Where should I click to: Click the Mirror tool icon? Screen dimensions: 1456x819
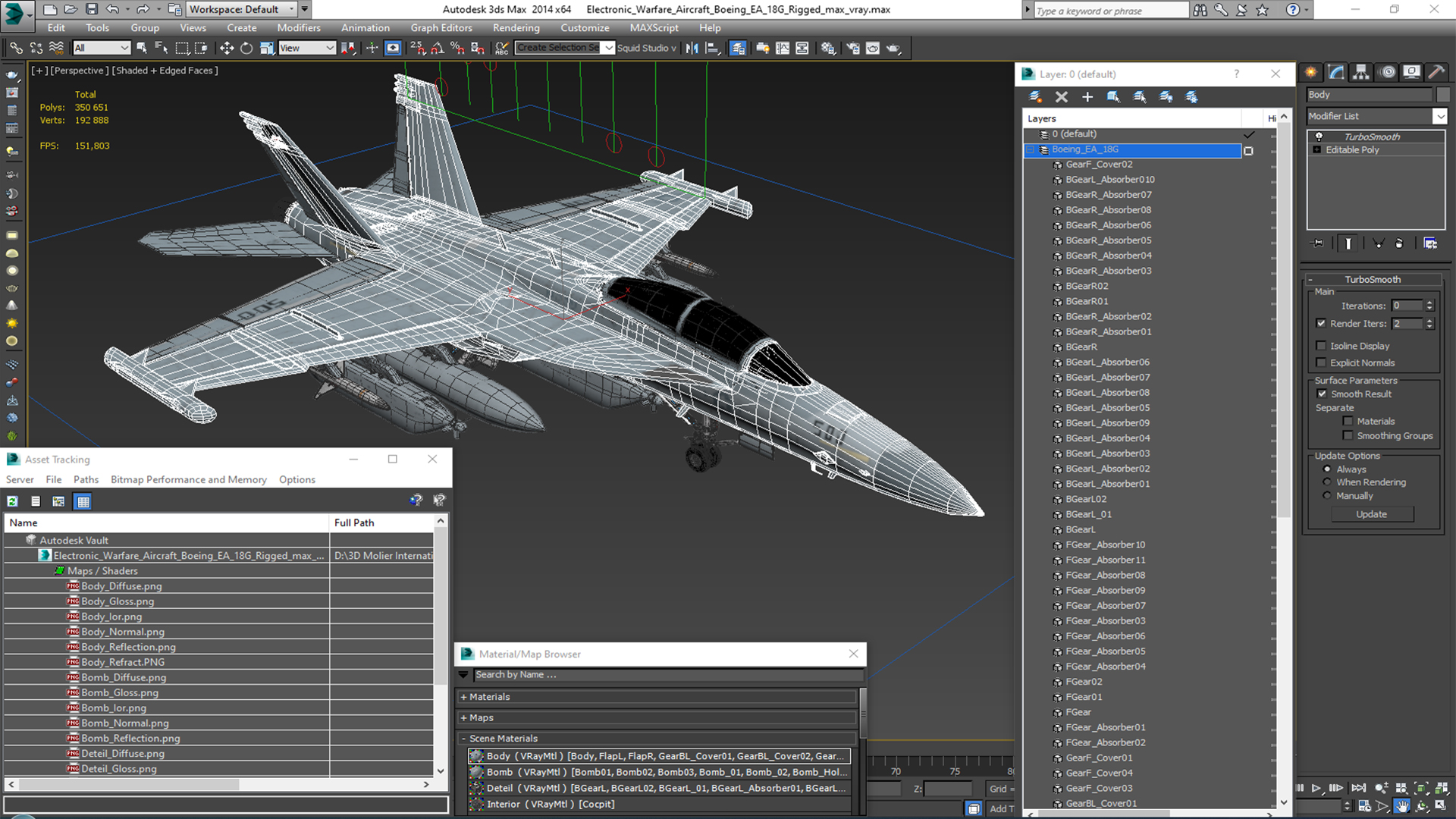click(x=692, y=48)
